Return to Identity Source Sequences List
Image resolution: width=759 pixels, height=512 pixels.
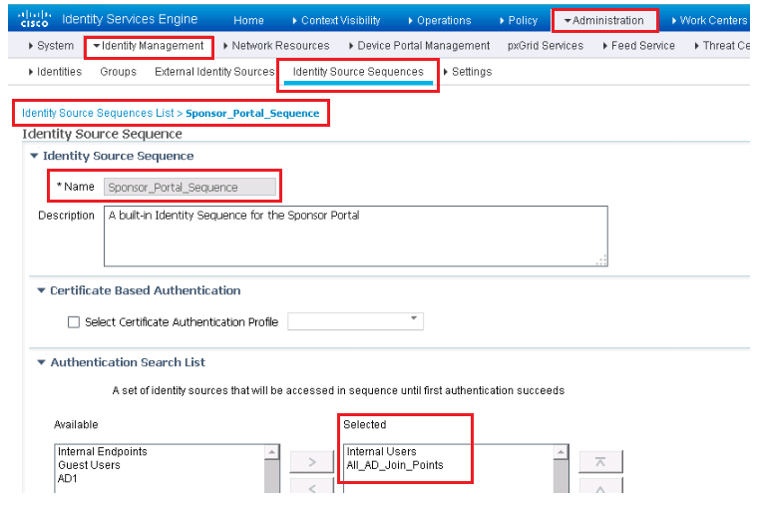click(98, 113)
